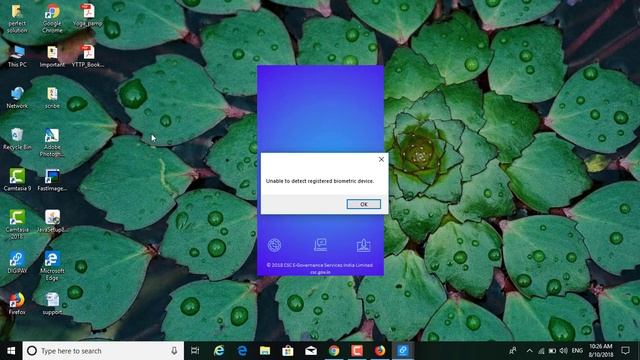Select the Important folder on desktop

point(52,56)
